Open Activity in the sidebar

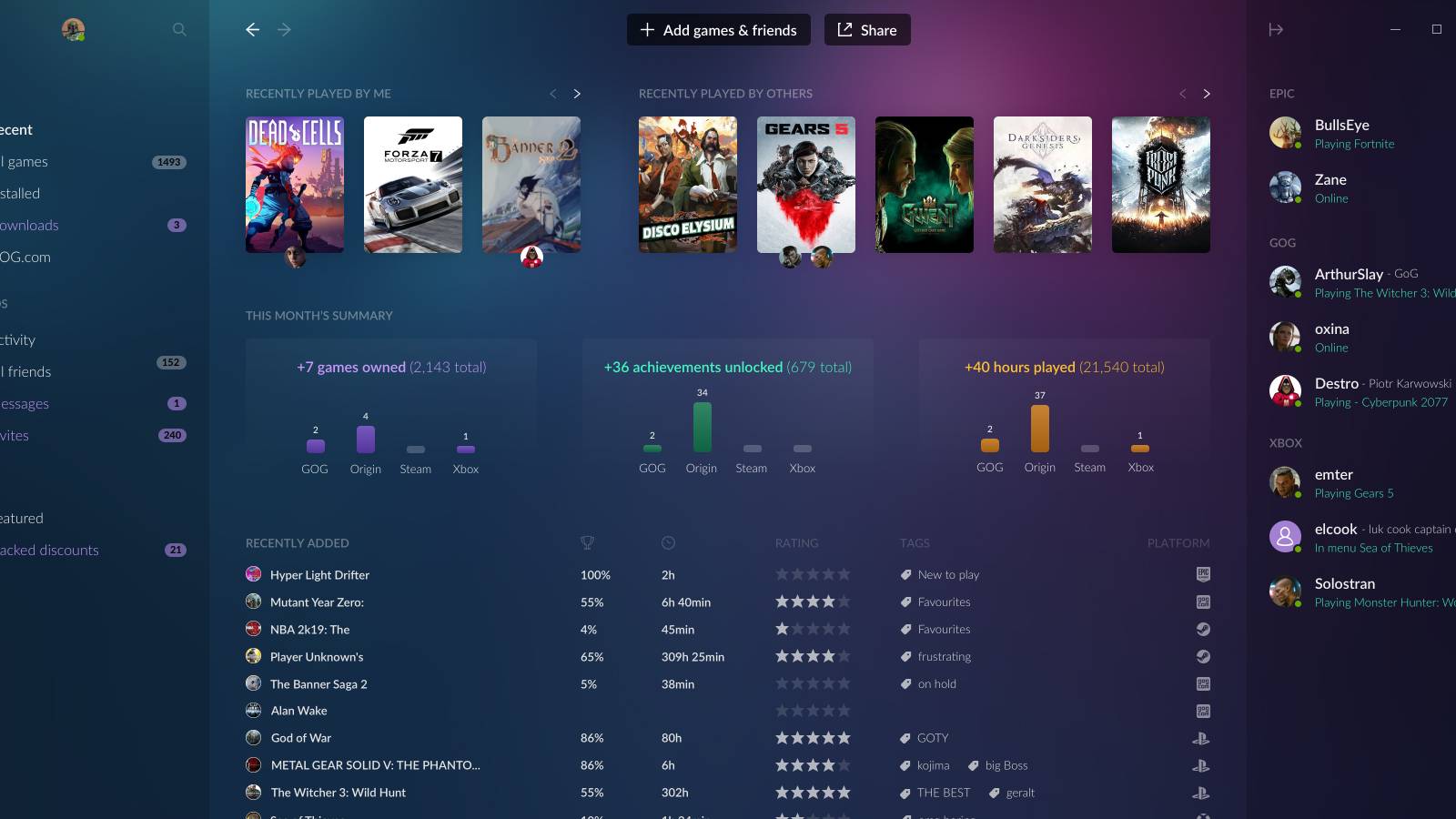(x=18, y=340)
